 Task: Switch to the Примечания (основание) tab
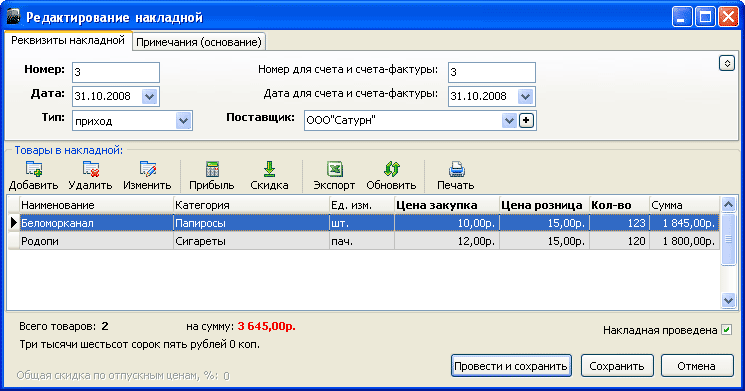point(199,42)
